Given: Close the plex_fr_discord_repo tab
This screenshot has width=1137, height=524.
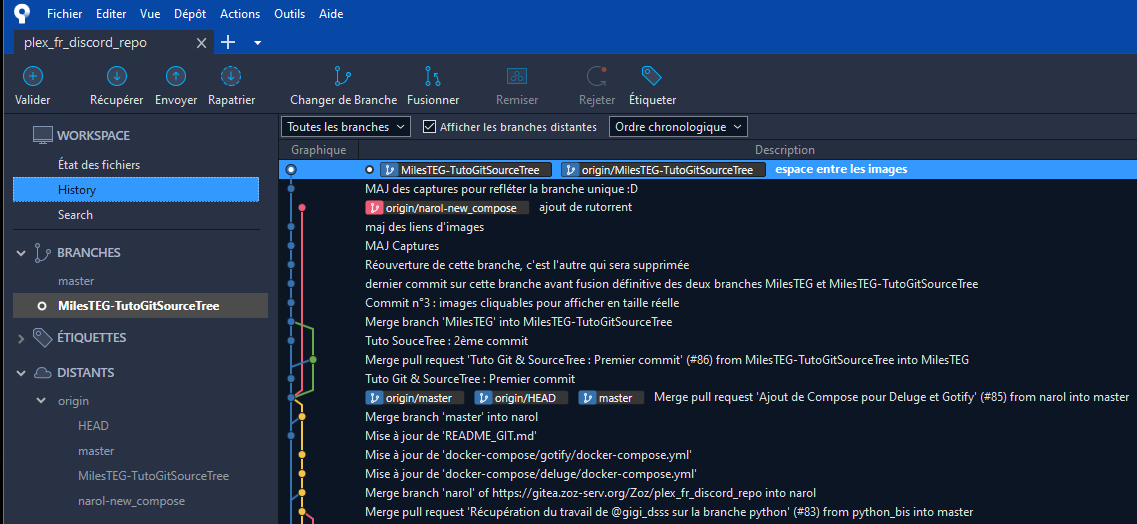Looking at the screenshot, I should click(x=202, y=43).
